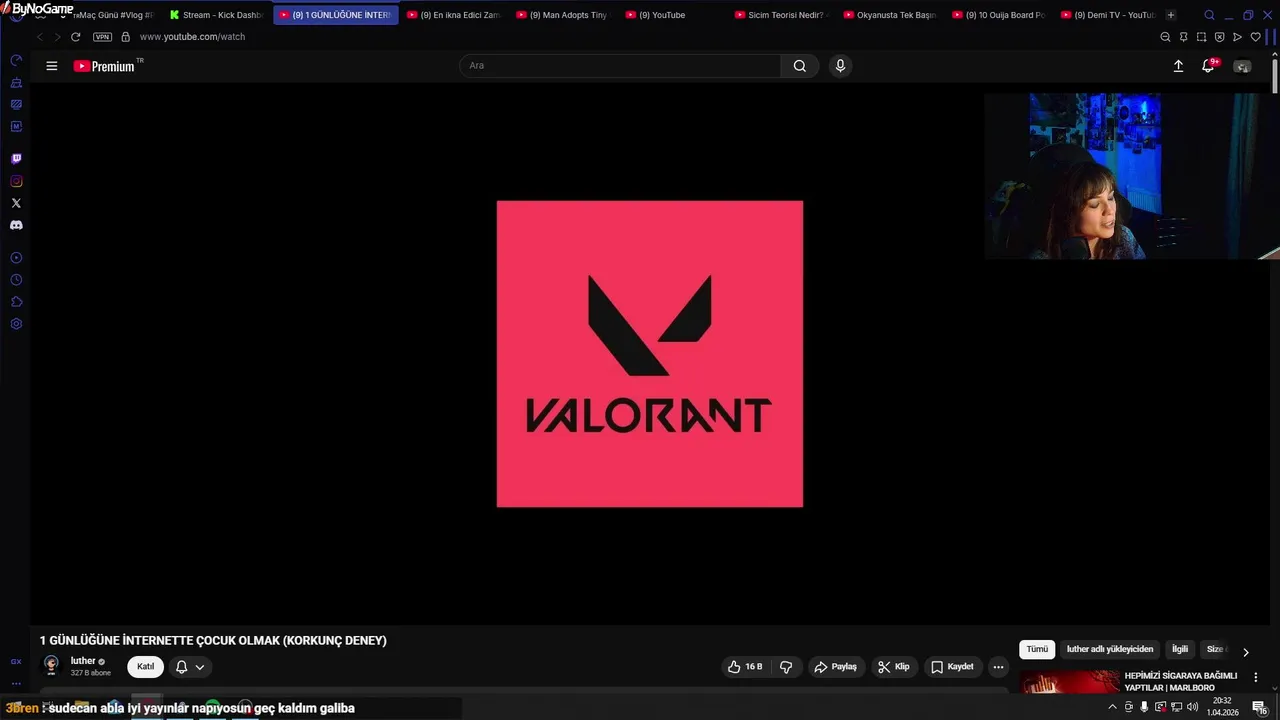Click the address bar URL
The height and width of the screenshot is (720, 1280).
tap(192, 37)
